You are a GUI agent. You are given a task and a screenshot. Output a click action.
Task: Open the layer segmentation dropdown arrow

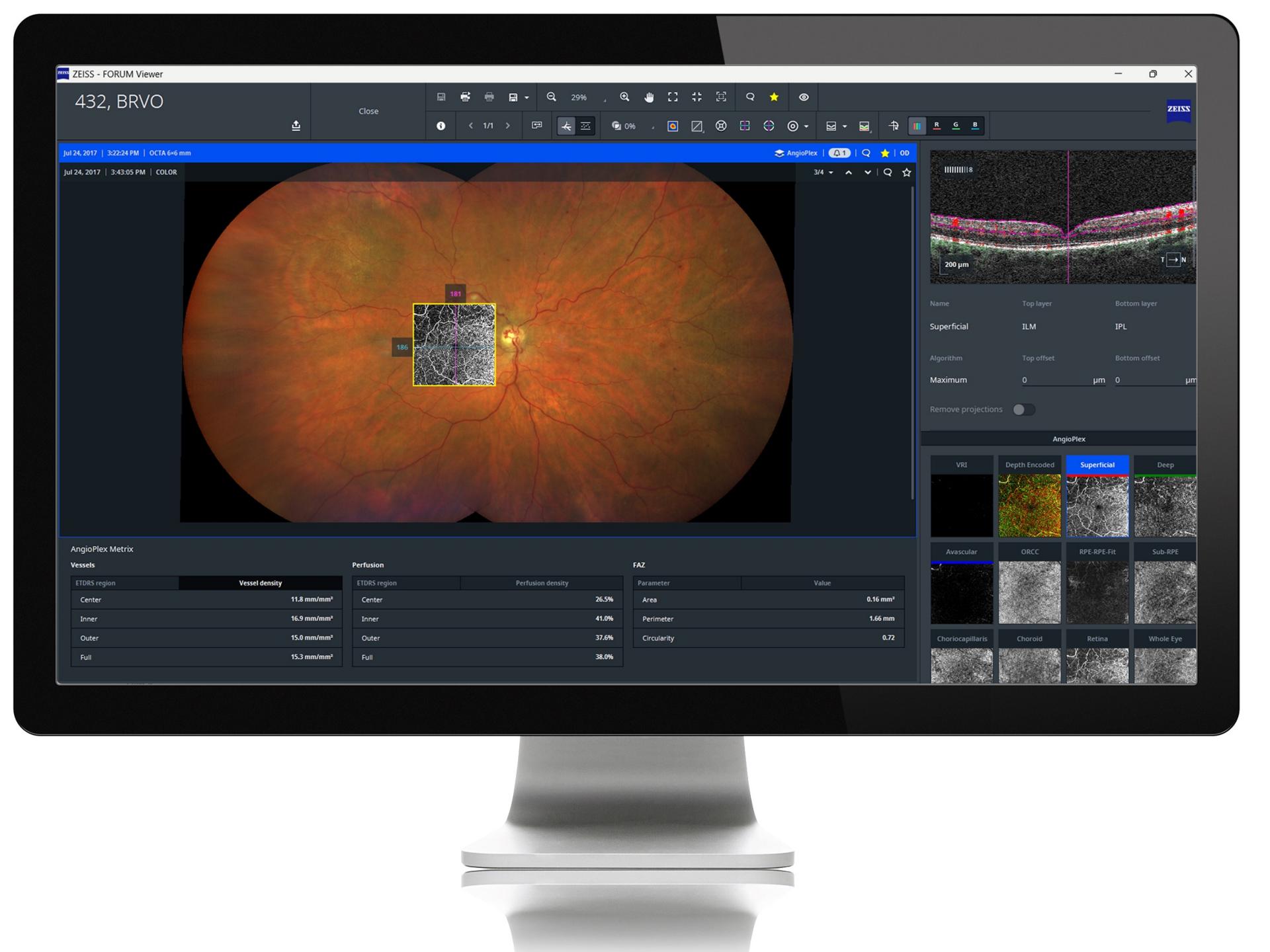coord(845,126)
